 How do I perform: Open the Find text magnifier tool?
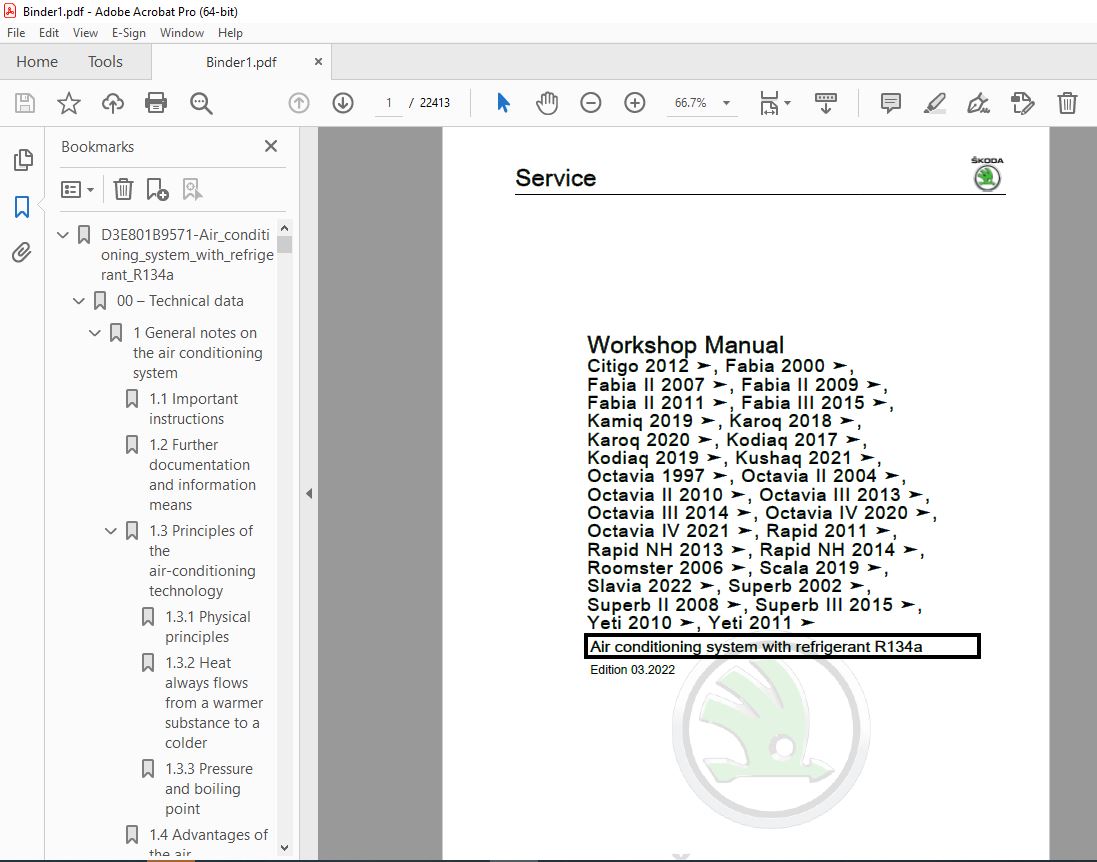201,103
